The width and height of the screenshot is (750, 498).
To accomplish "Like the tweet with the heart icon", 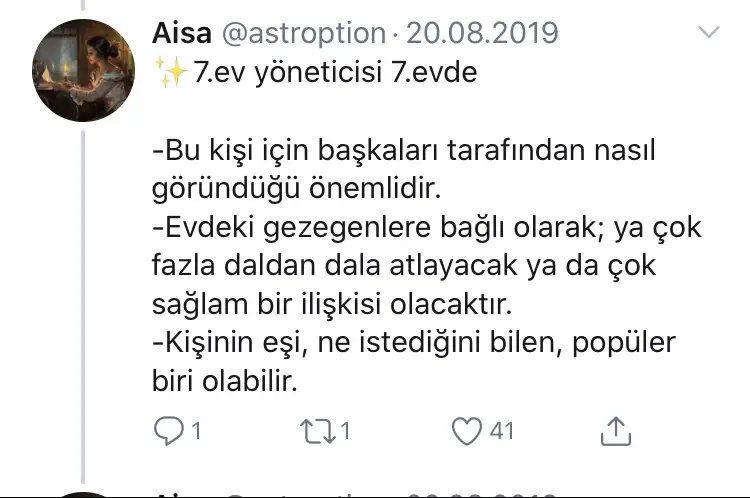I will point(466,431).
